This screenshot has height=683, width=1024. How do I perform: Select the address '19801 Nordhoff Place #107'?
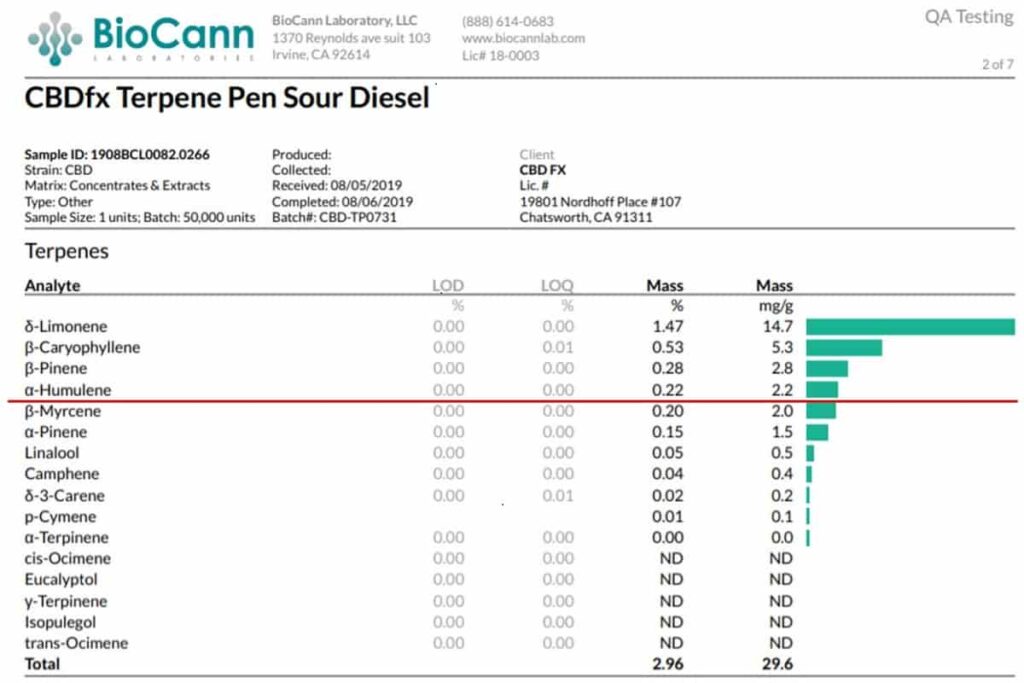(x=600, y=202)
